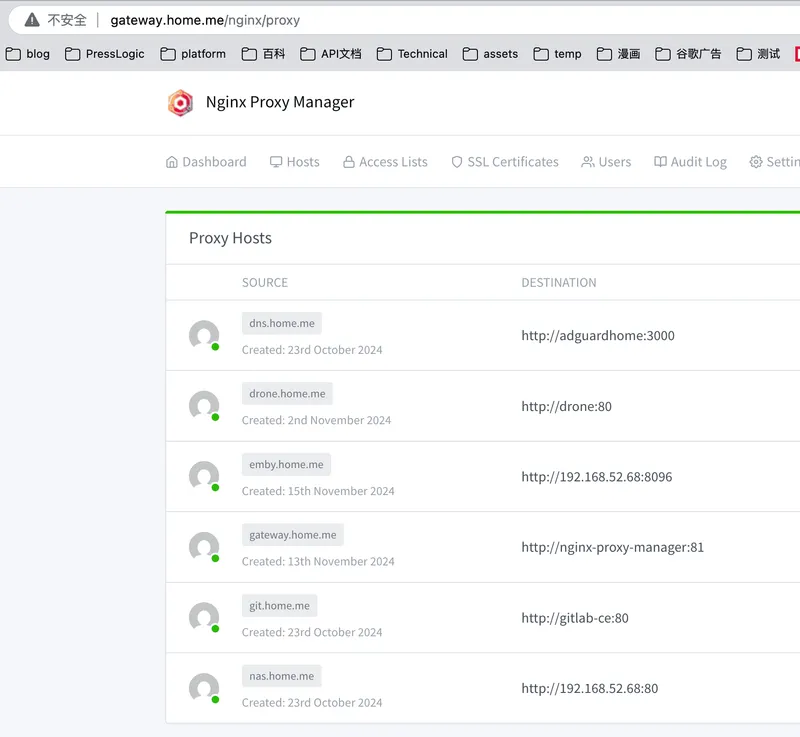
Task: Open the Users page
Action: pyautogui.click(x=606, y=162)
